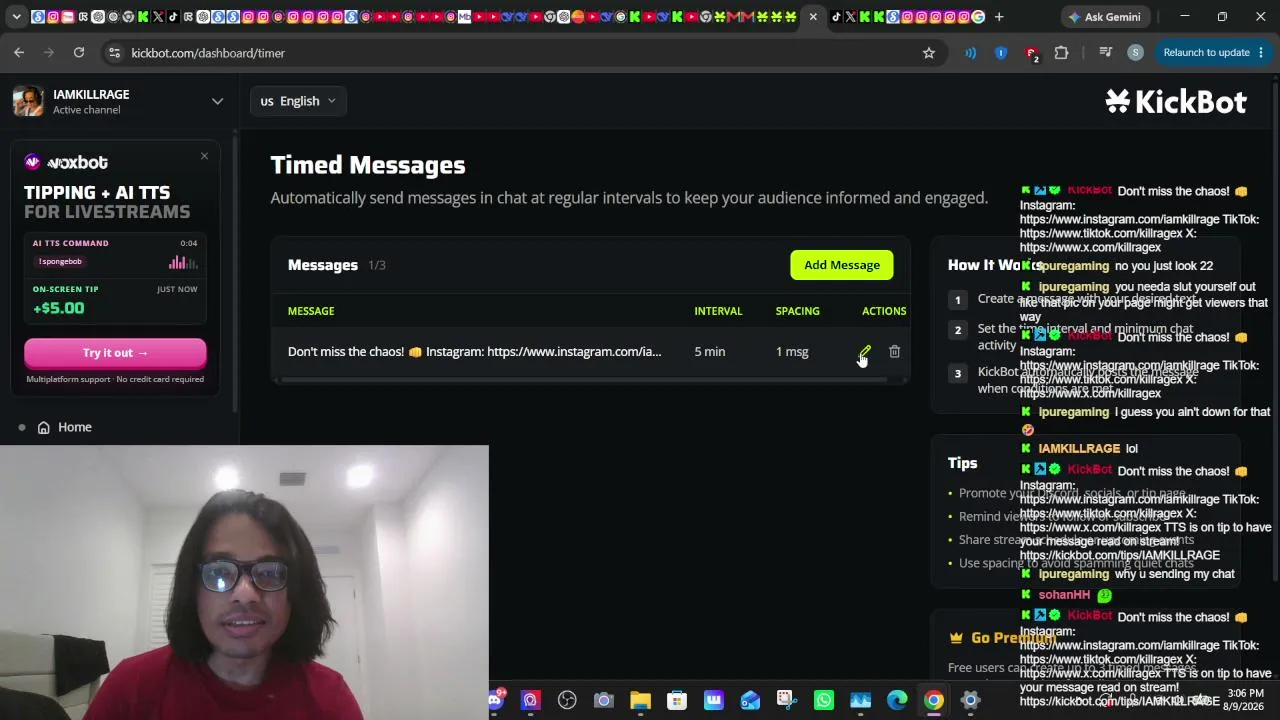The height and width of the screenshot is (720, 1280).
Task: Open Snipping Tool from the taskbar
Action: click(787, 700)
